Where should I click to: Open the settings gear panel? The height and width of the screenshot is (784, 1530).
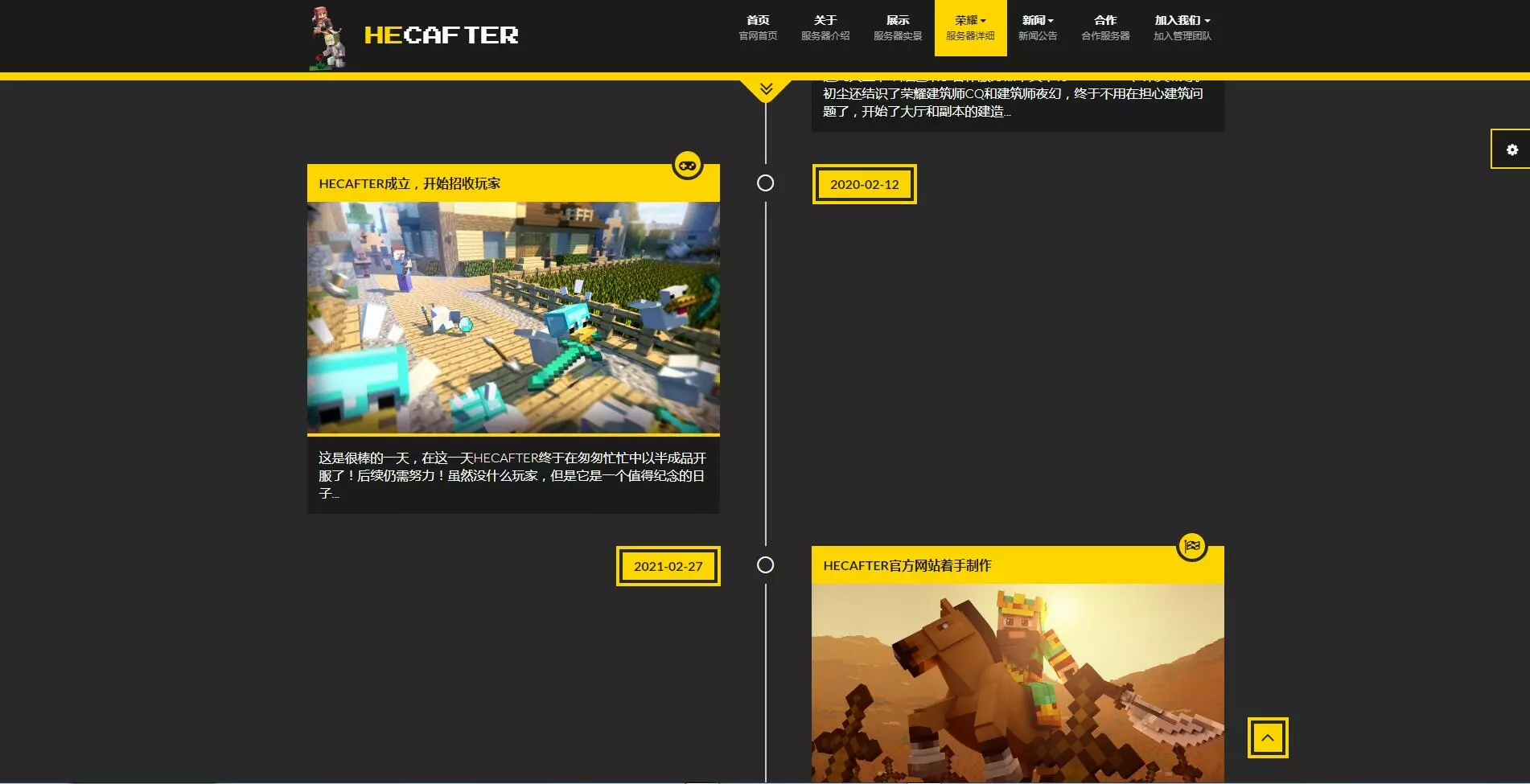[x=1511, y=150]
